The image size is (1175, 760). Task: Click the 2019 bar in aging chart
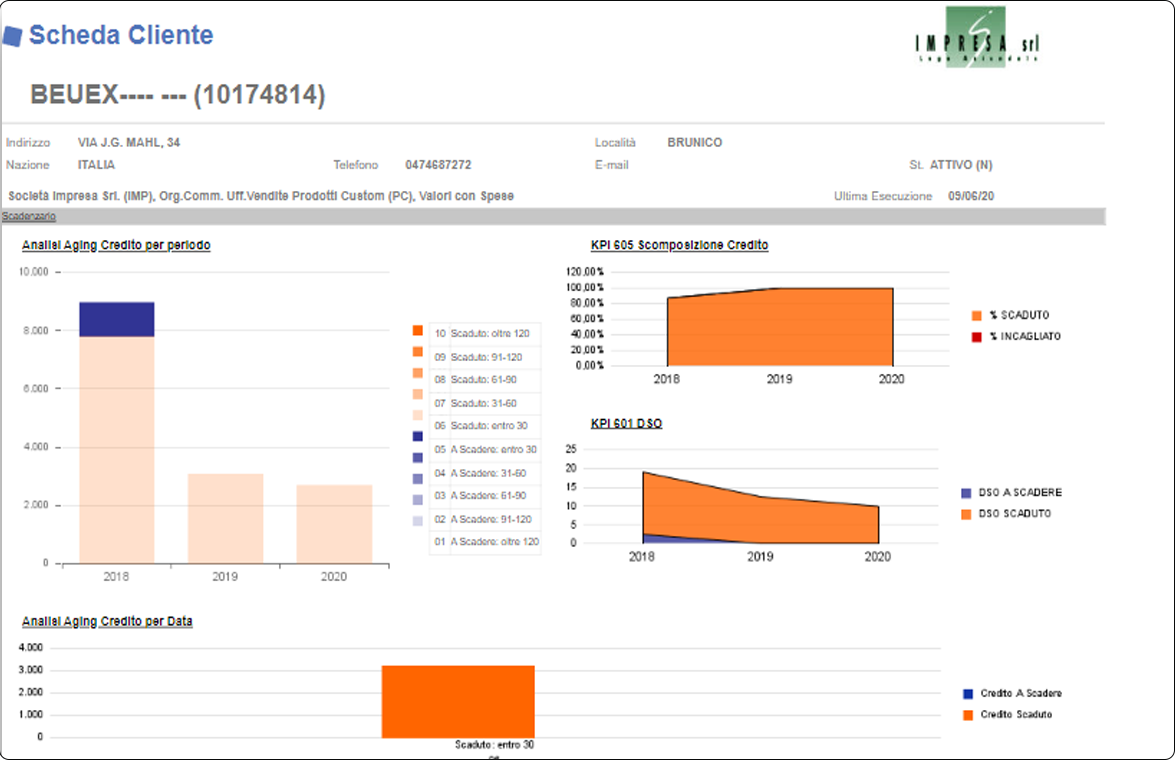[x=226, y=519]
